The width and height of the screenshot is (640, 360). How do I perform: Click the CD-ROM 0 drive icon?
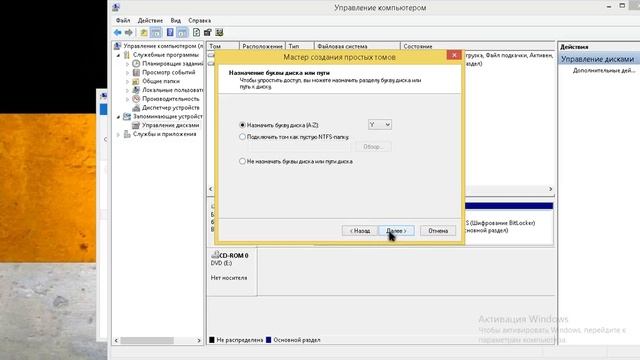coord(215,254)
